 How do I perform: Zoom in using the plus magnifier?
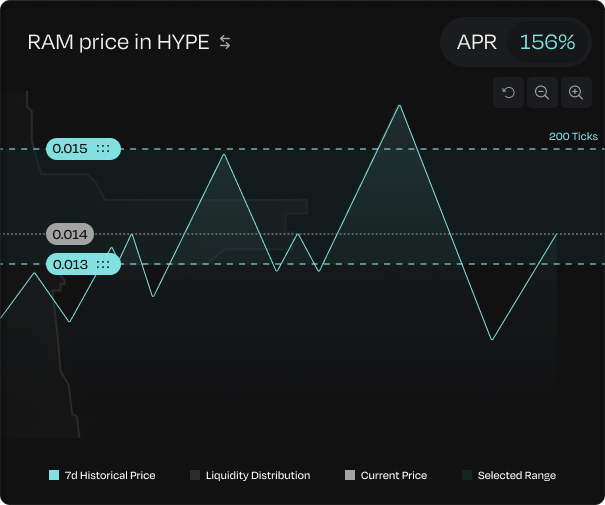(x=576, y=93)
